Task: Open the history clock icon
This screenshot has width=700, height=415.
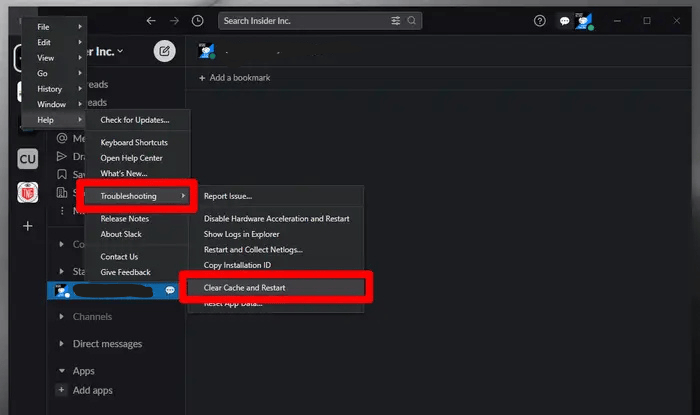Action: (x=197, y=21)
